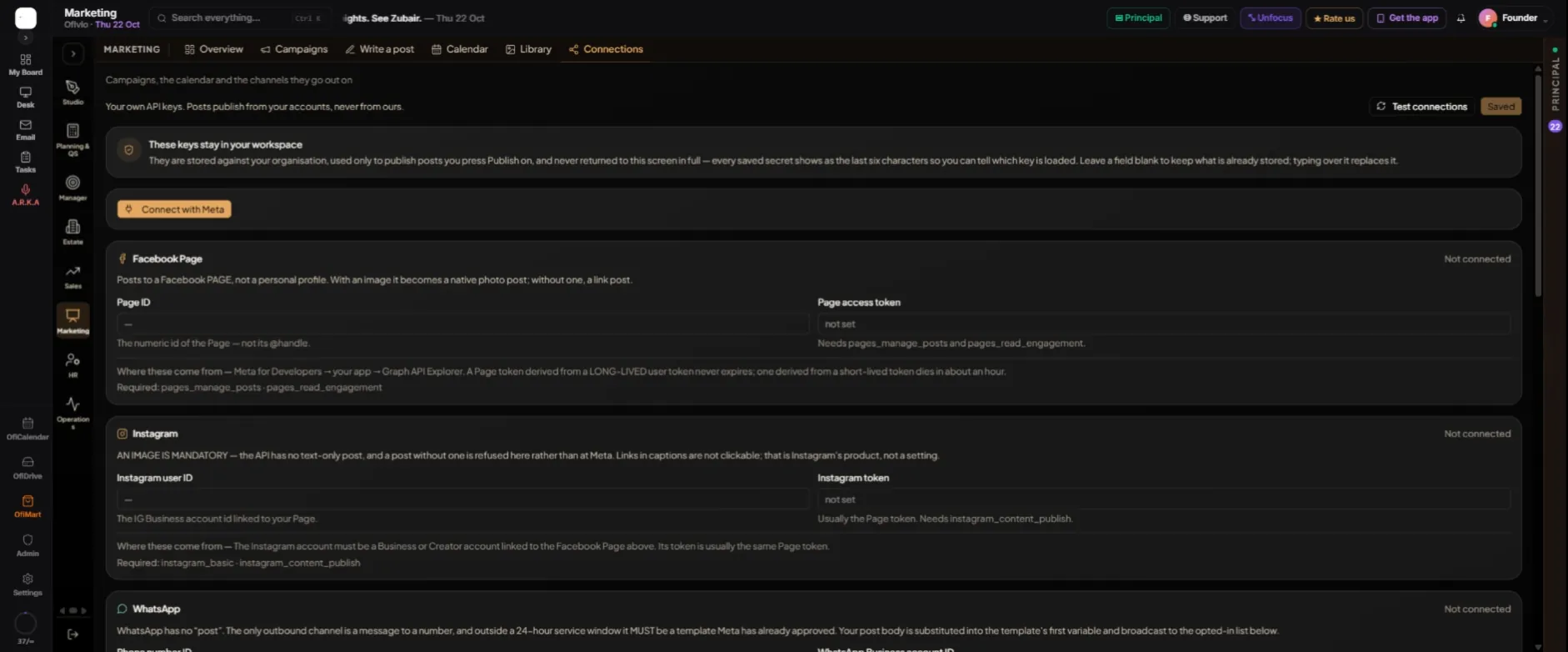Open the Desk workspace

point(26,98)
